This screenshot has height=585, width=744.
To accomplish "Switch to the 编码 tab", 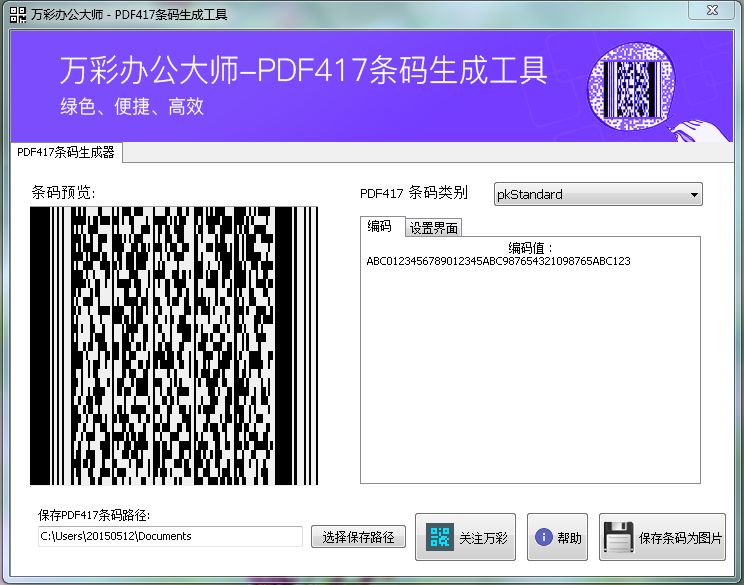I will point(381,227).
